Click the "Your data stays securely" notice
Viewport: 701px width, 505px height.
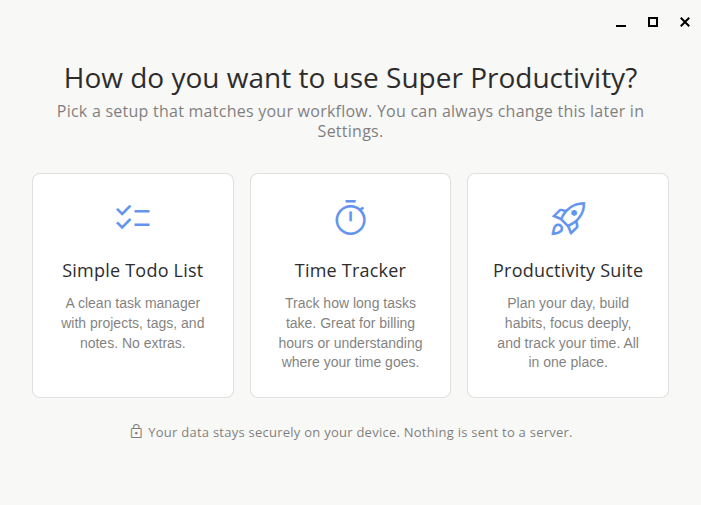(x=360, y=433)
